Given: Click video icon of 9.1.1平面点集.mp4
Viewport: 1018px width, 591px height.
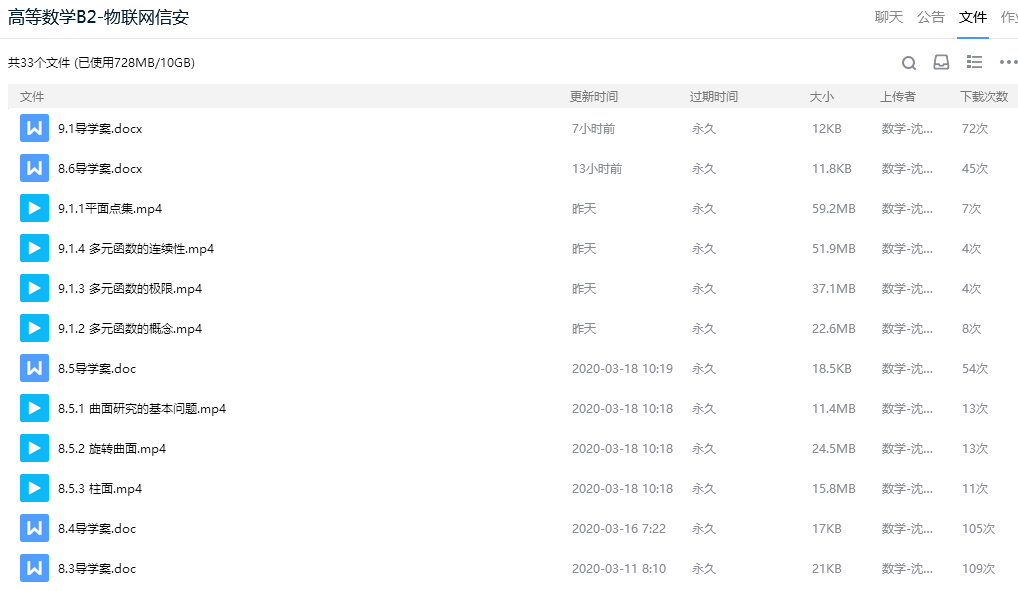Looking at the screenshot, I should (x=34, y=208).
